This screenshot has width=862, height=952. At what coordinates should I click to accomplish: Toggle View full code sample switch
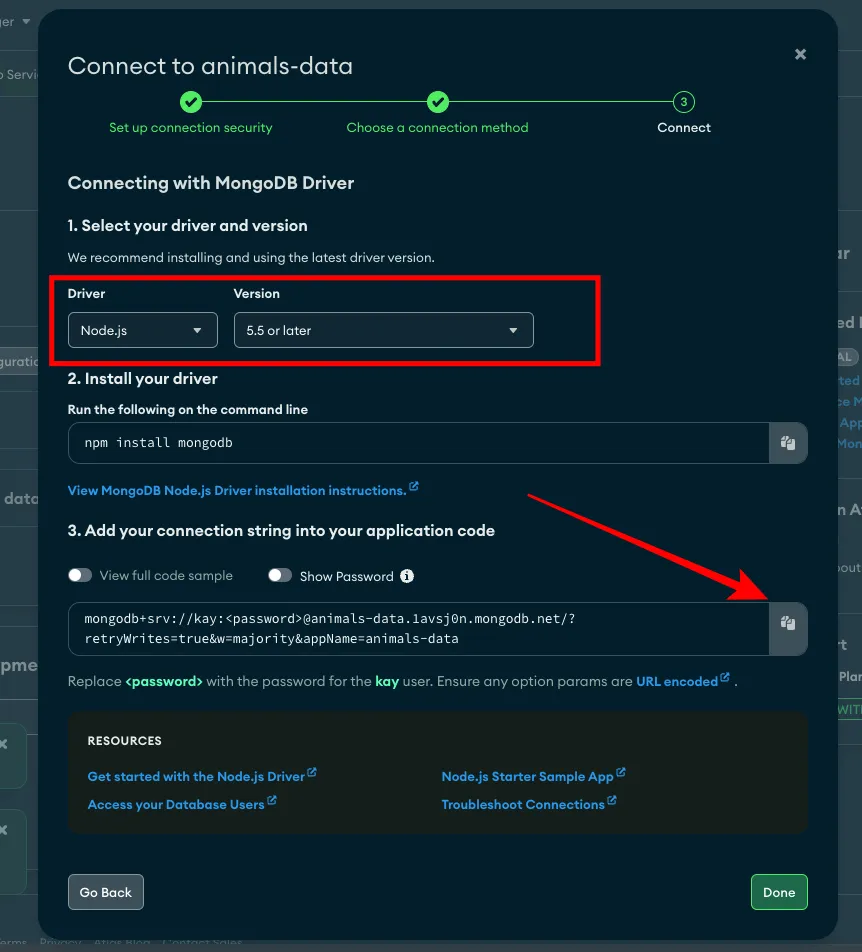point(80,575)
